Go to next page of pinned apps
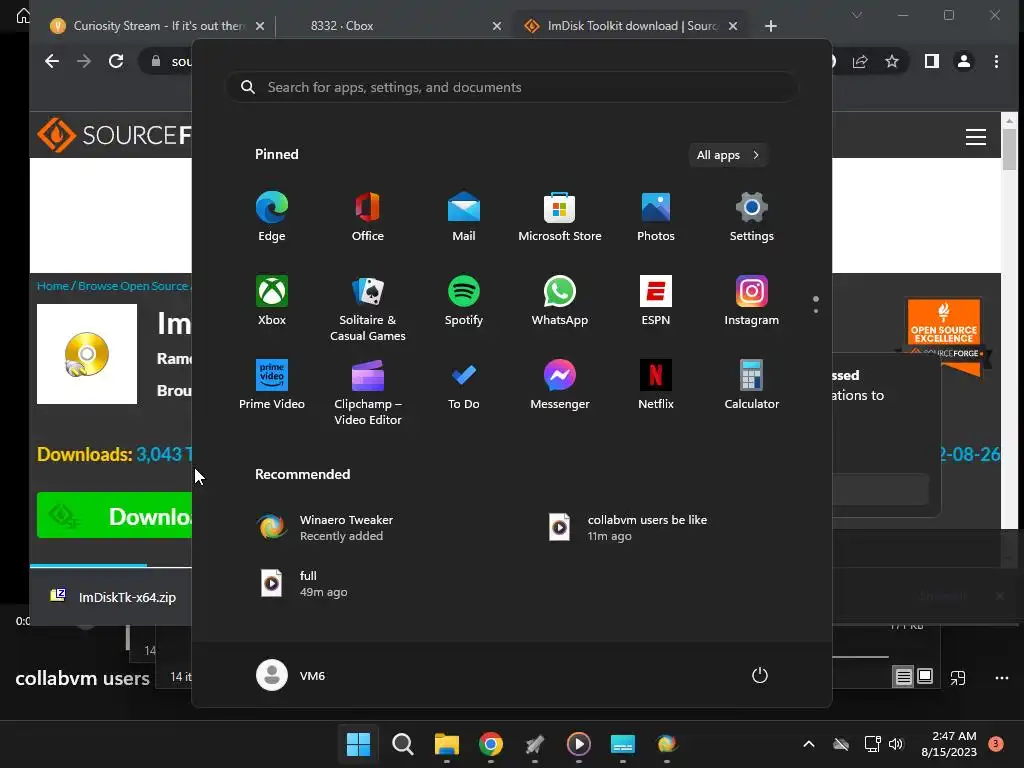Viewport: 1024px width, 768px height. click(816, 311)
